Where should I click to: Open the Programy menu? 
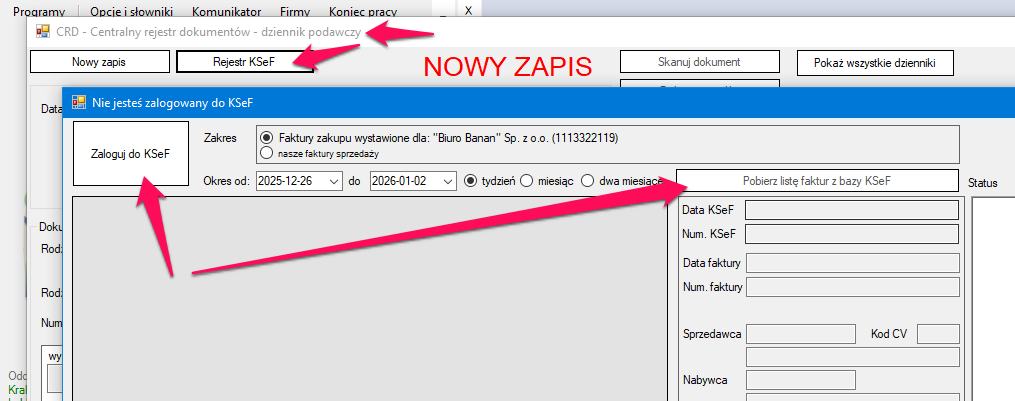(39, 12)
